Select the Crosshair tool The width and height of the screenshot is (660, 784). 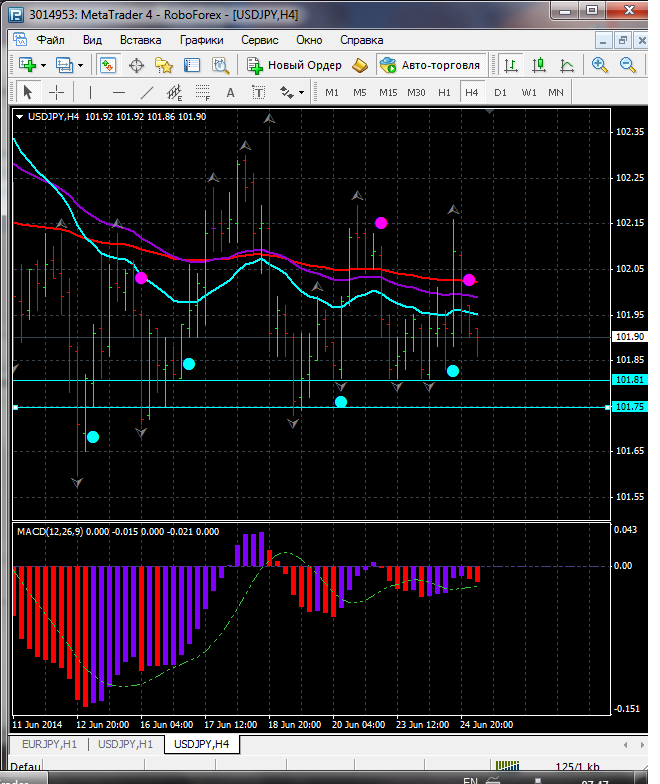coord(57,92)
